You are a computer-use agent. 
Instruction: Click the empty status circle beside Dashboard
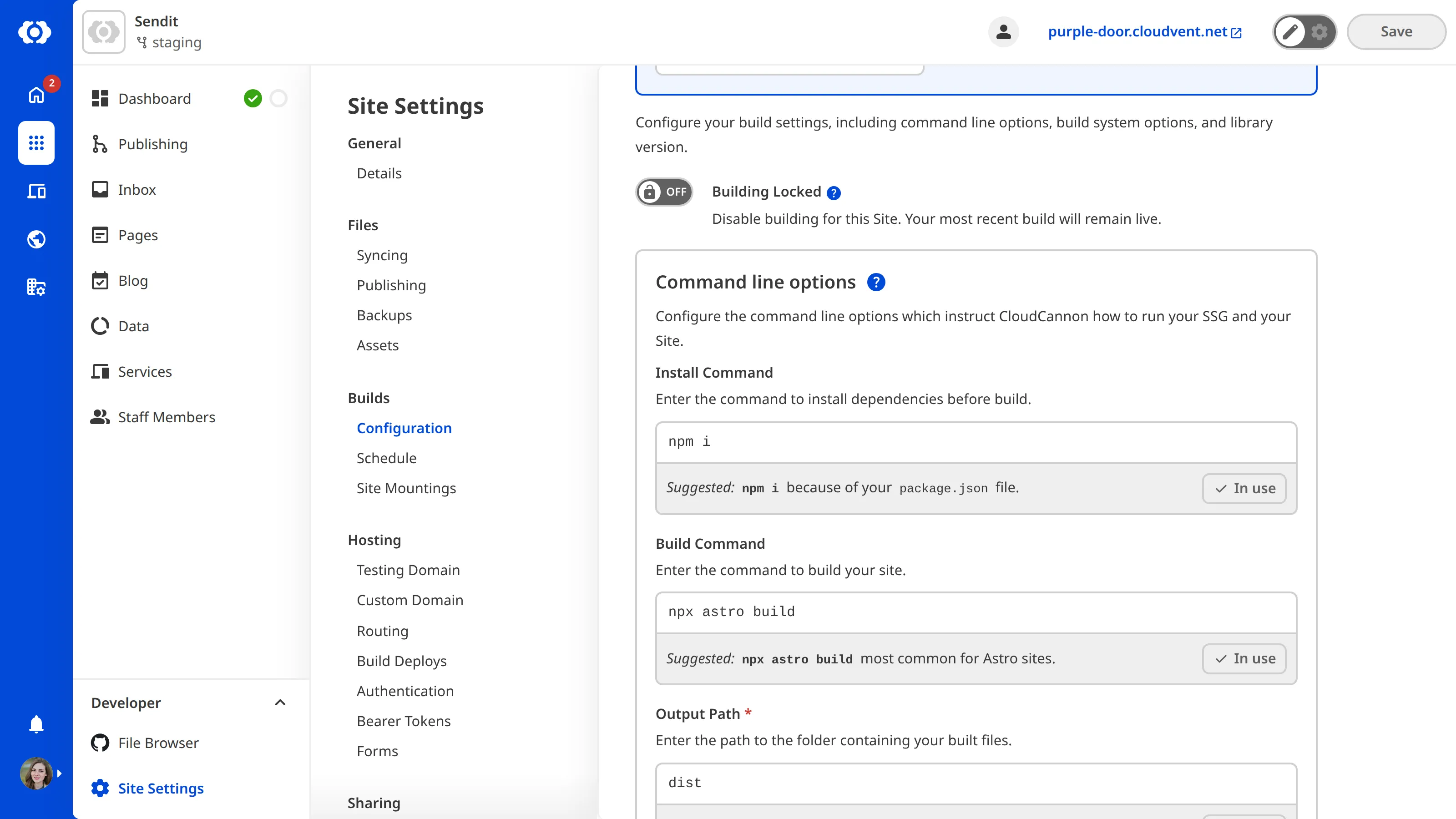tap(278, 98)
